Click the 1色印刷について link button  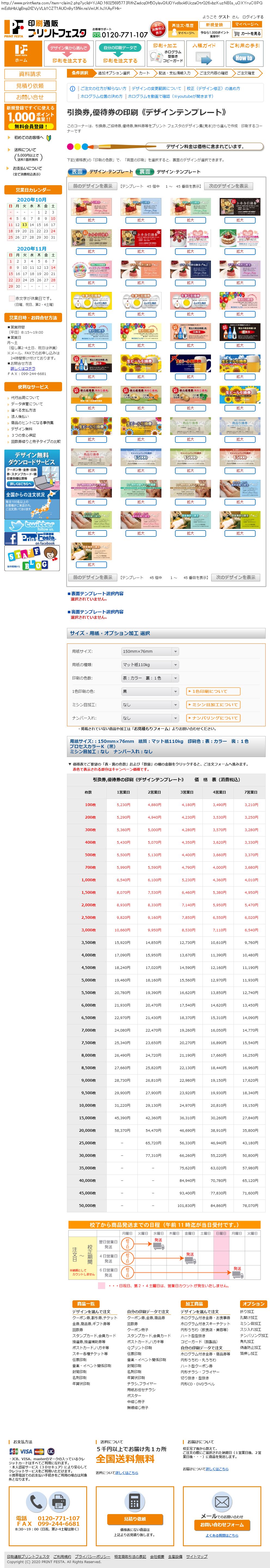[213, 691]
